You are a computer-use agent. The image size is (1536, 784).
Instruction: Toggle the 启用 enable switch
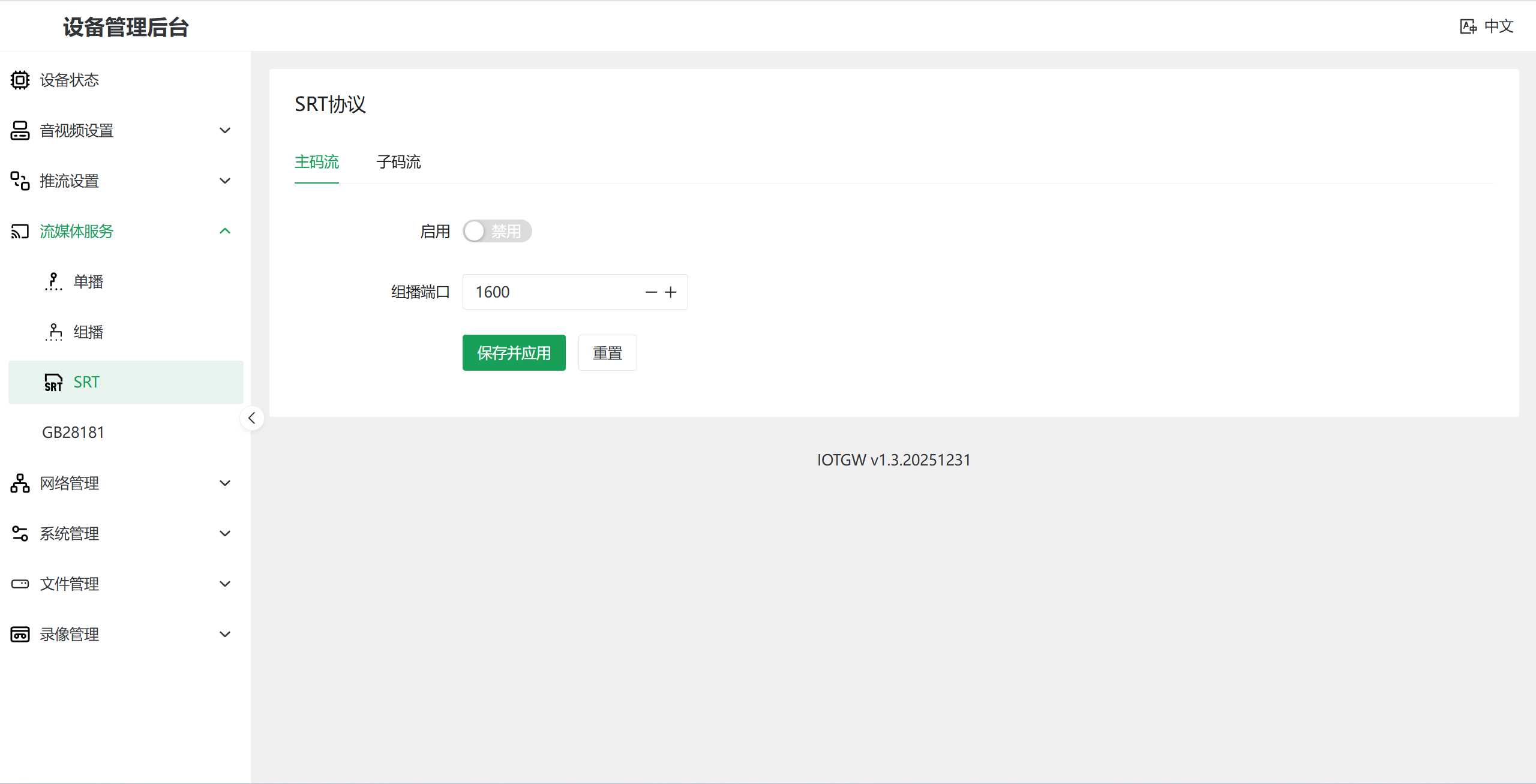pyautogui.click(x=497, y=231)
